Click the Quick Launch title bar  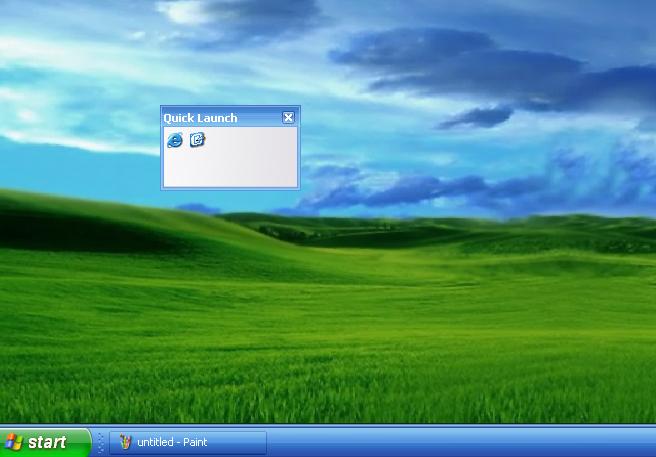230,118
